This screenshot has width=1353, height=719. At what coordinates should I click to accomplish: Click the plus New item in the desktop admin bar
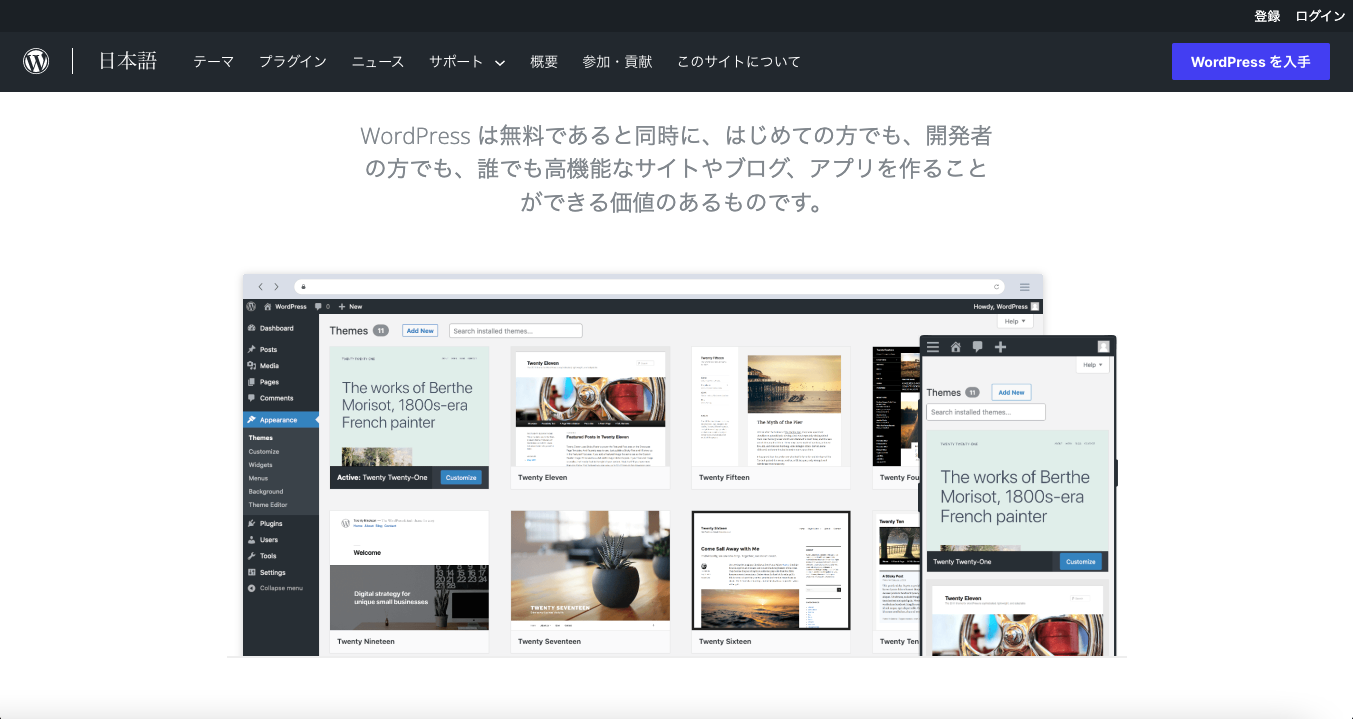[x=350, y=306]
